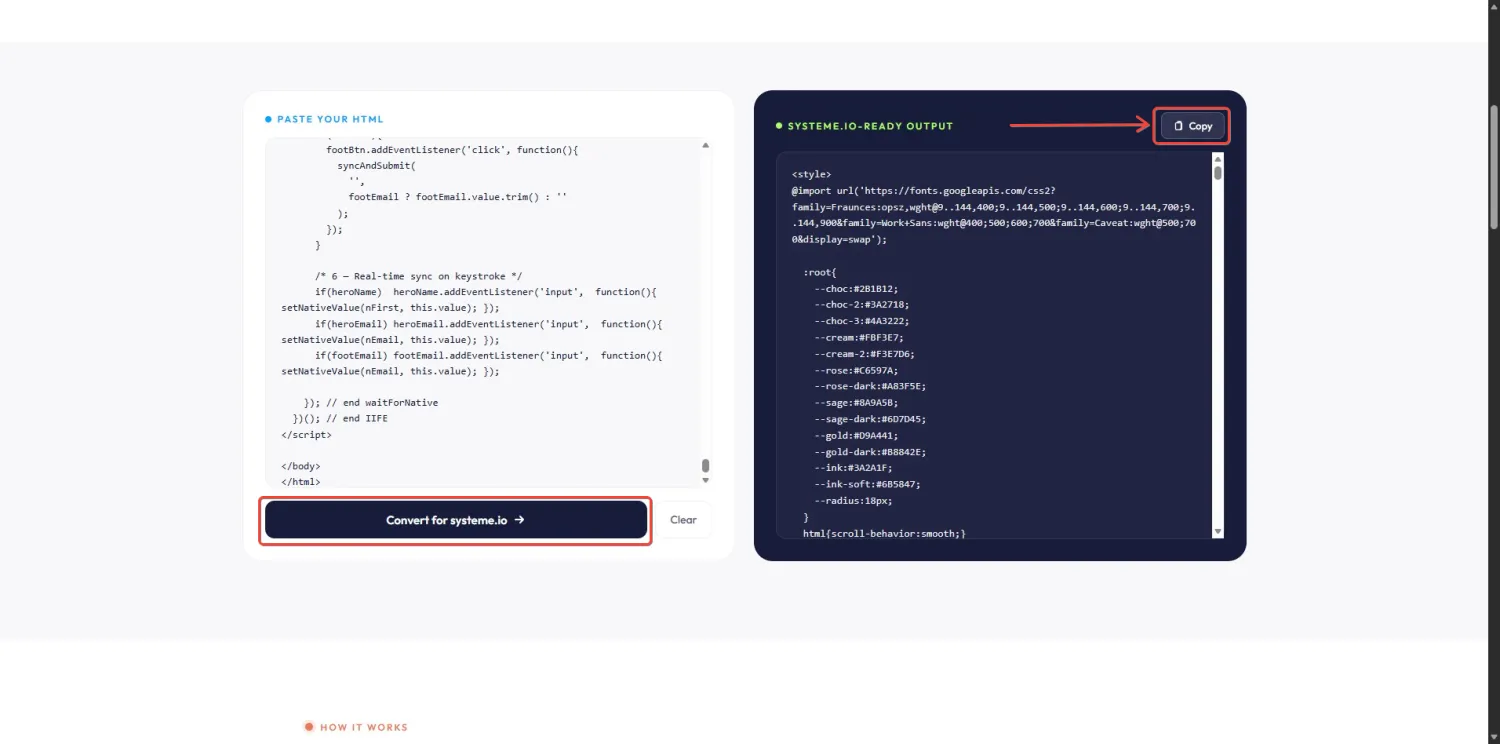This screenshot has height=744, width=1500.
Task: Copy the systeme.io-ready output
Action: click(1192, 126)
